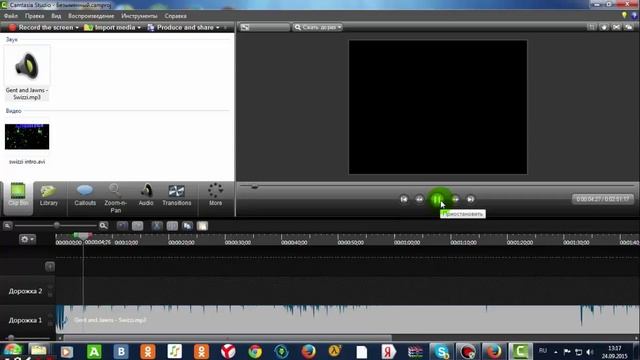
Task: Open the Воспроизведение menu
Action: 91,16
